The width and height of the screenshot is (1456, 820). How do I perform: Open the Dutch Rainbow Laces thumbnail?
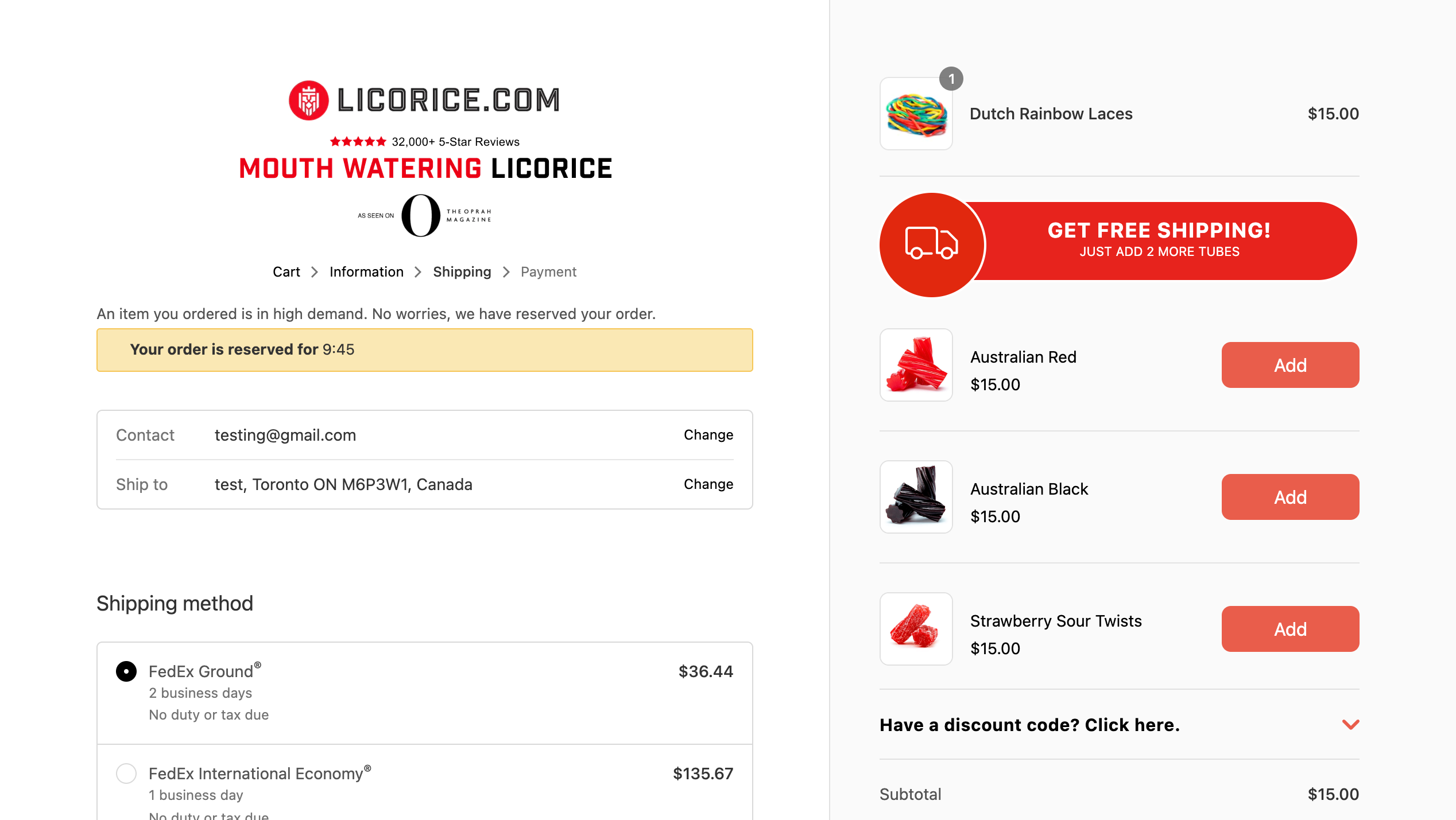[x=916, y=114]
